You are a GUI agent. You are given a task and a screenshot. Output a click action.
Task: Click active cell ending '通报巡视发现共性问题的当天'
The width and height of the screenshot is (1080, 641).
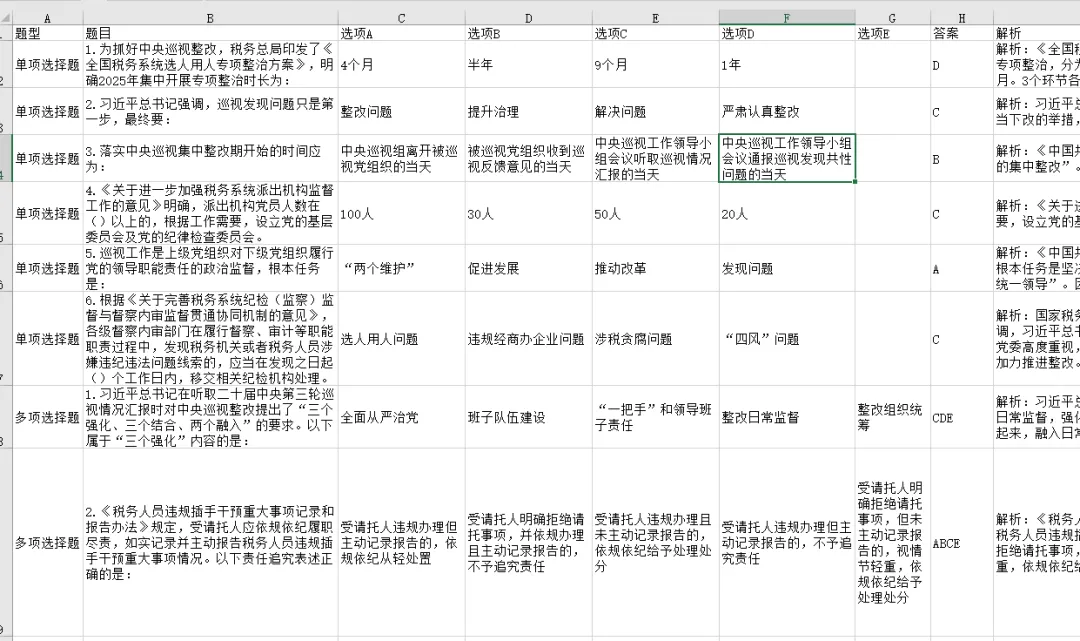[787, 158]
